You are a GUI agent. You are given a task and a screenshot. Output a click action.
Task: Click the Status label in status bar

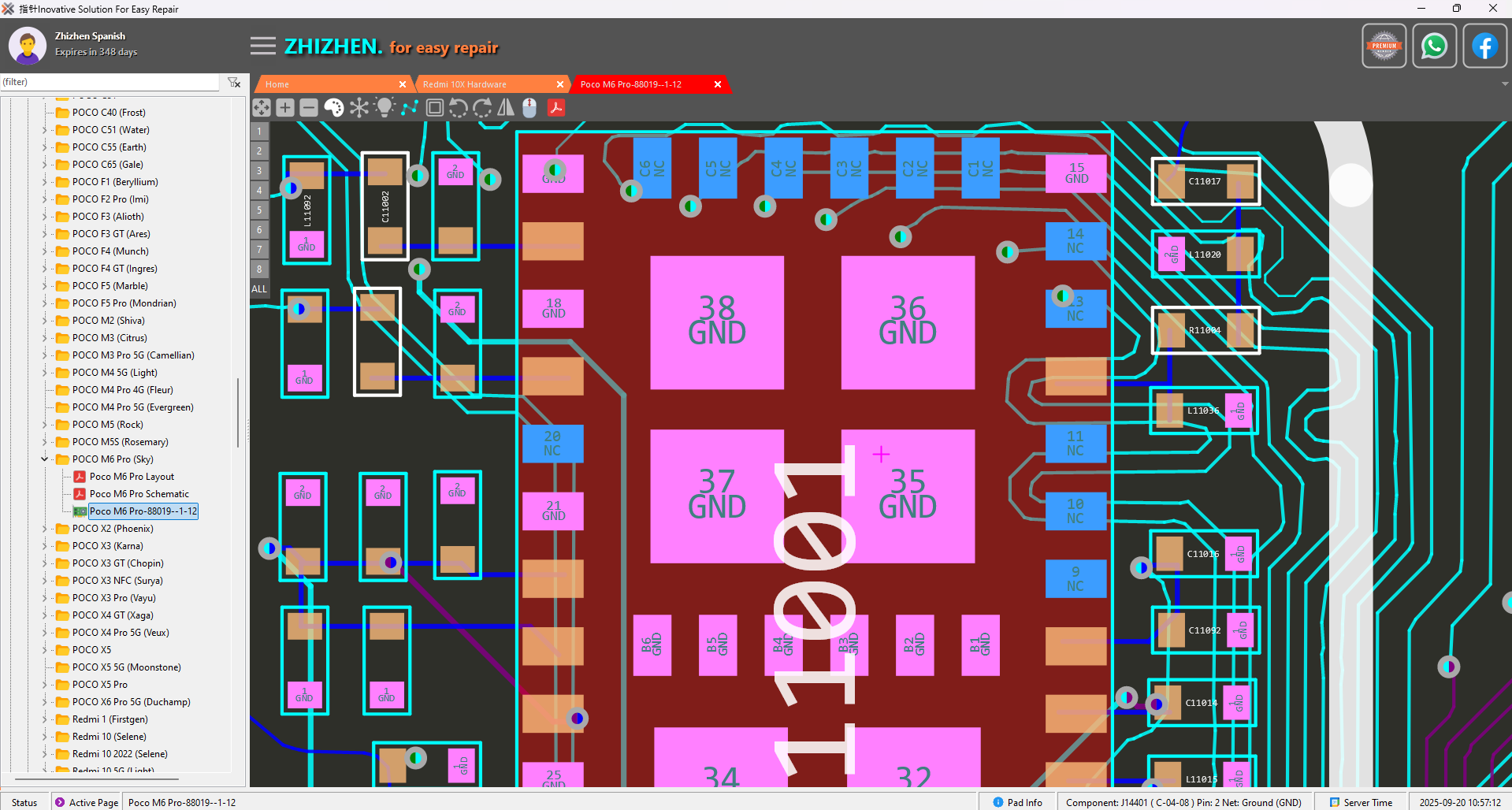coord(24,802)
